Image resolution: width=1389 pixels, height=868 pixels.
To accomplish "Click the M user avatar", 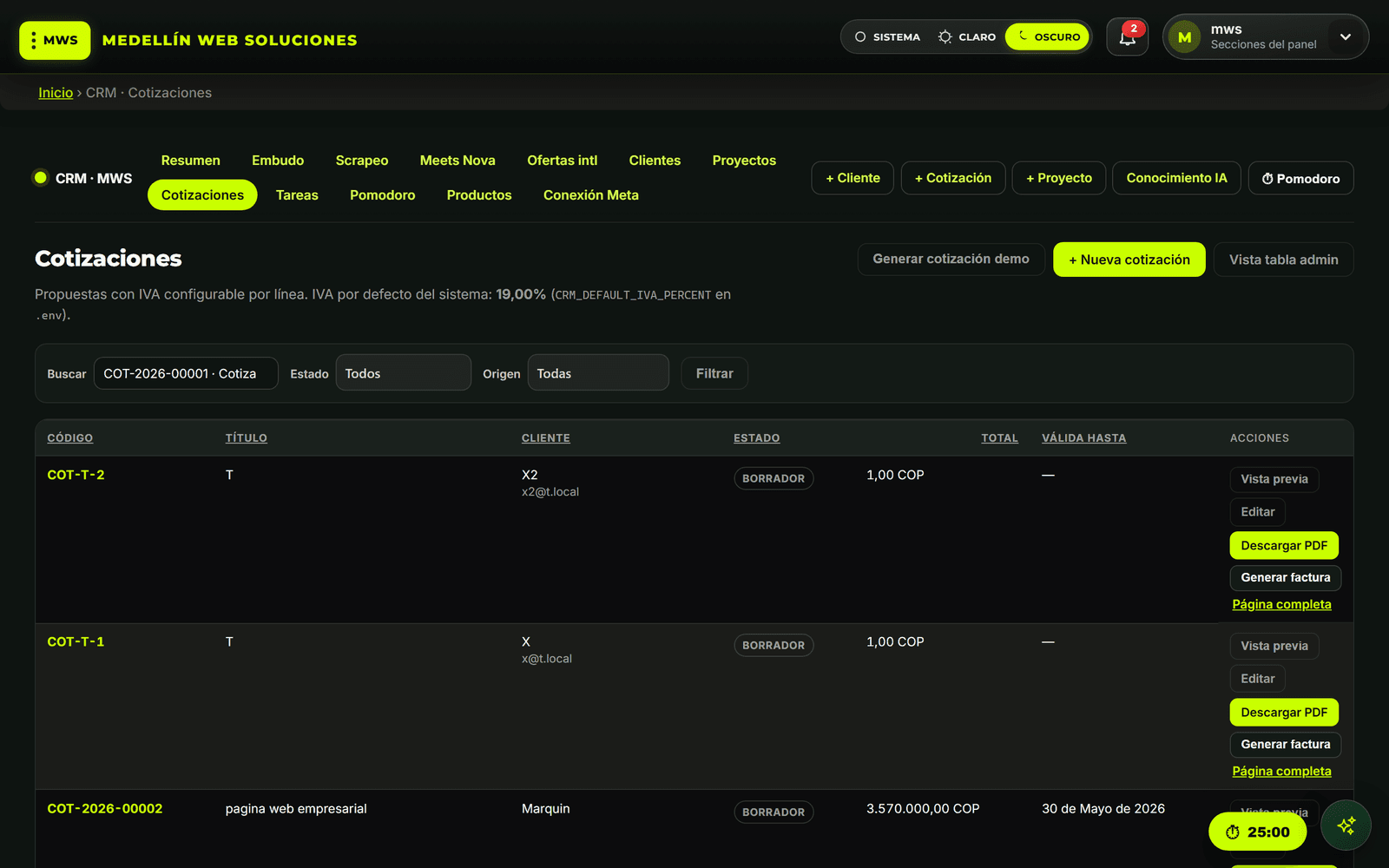I will (1184, 37).
